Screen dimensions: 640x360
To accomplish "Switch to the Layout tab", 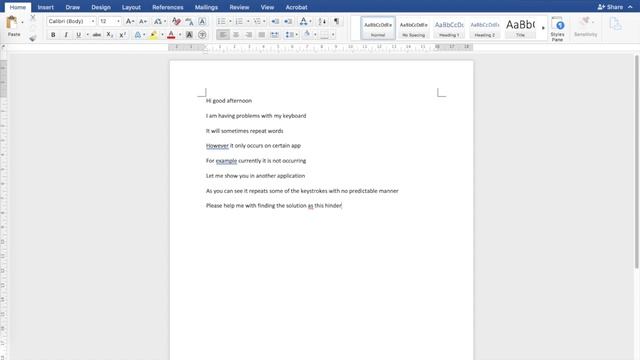I will click(131, 7).
